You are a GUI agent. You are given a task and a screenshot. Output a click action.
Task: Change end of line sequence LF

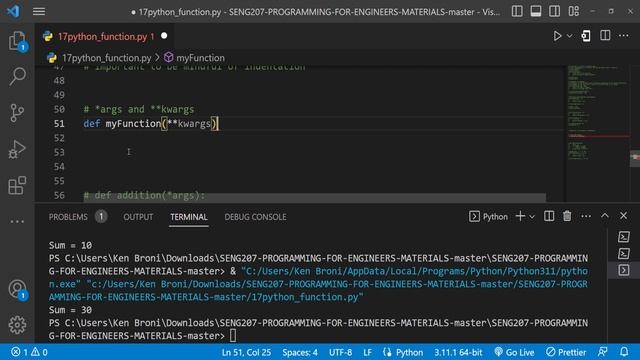[367, 352]
